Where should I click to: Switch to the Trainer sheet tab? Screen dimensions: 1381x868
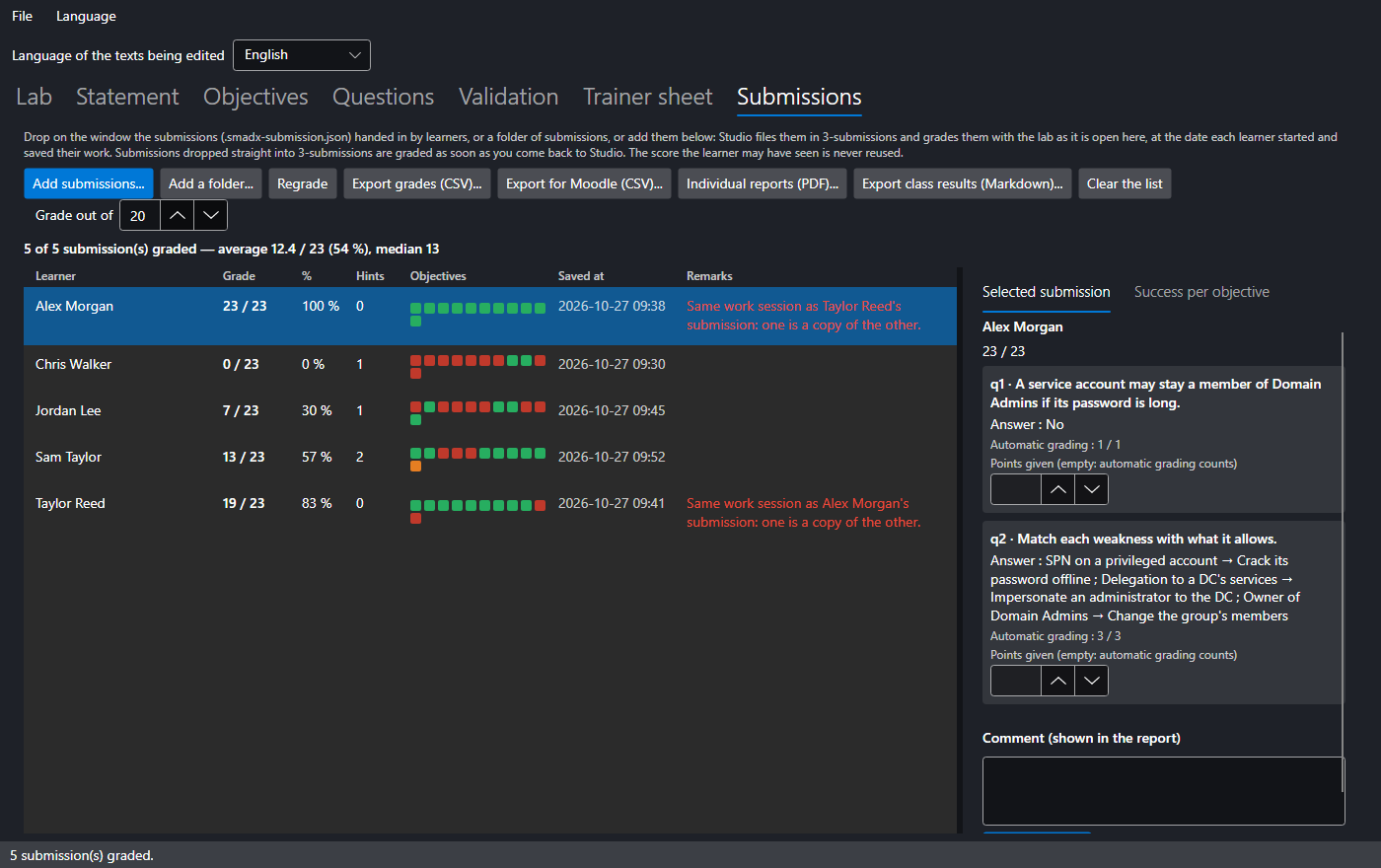tap(647, 97)
